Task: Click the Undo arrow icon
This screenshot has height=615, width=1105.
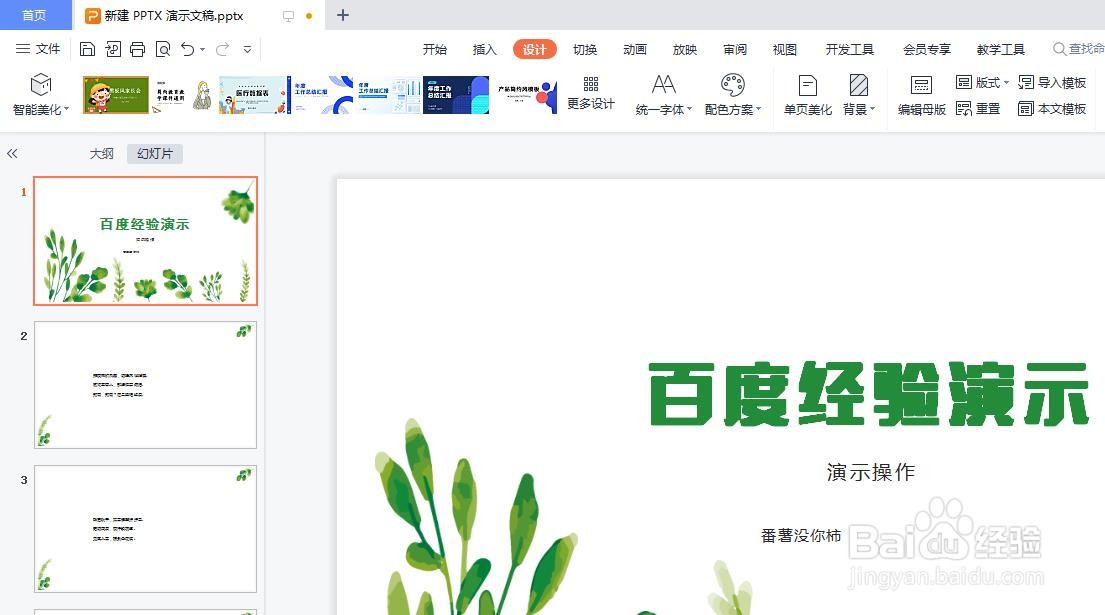Action: pyautogui.click(x=187, y=49)
